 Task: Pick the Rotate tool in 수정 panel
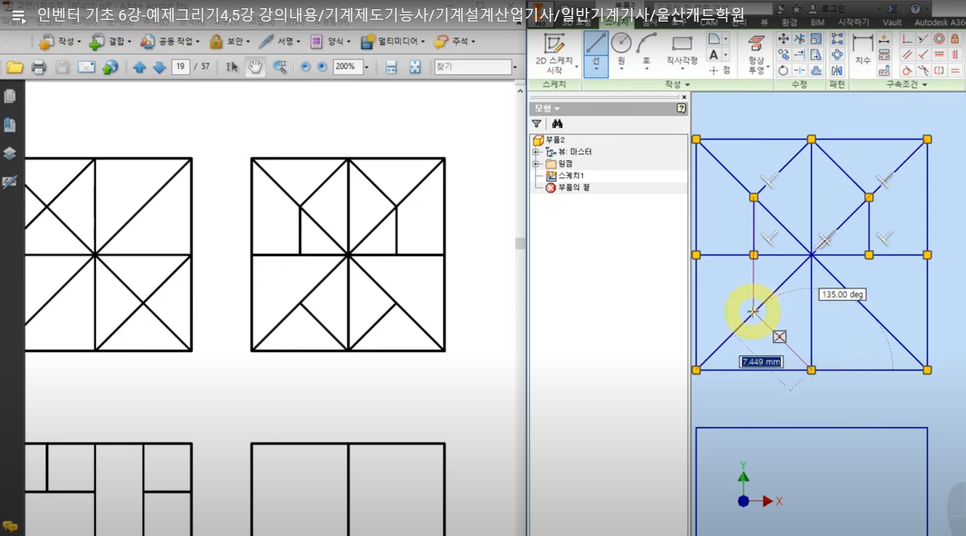coord(783,70)
